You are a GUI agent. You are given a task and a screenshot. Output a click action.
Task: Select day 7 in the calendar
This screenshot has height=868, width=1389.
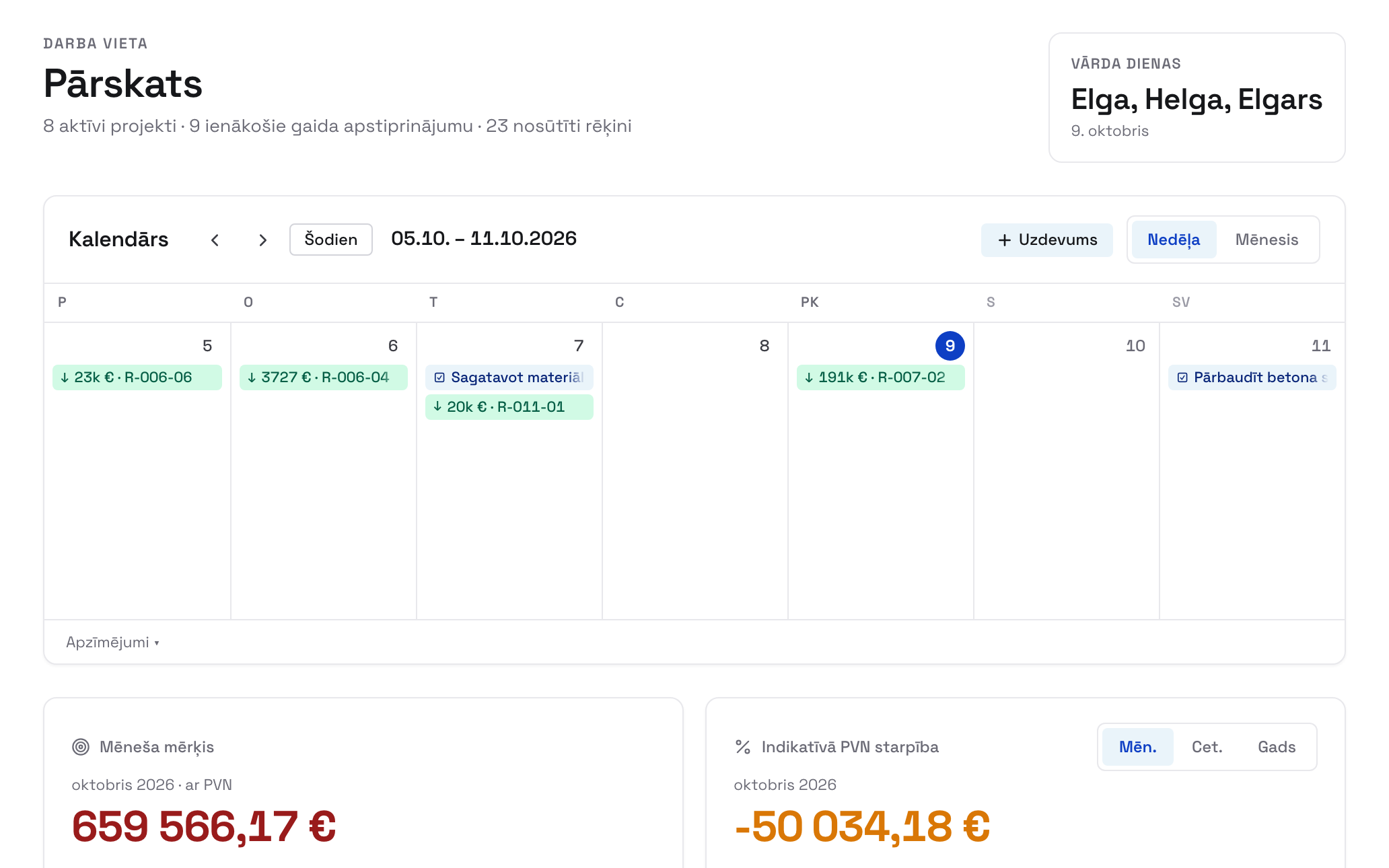point(579,346)
